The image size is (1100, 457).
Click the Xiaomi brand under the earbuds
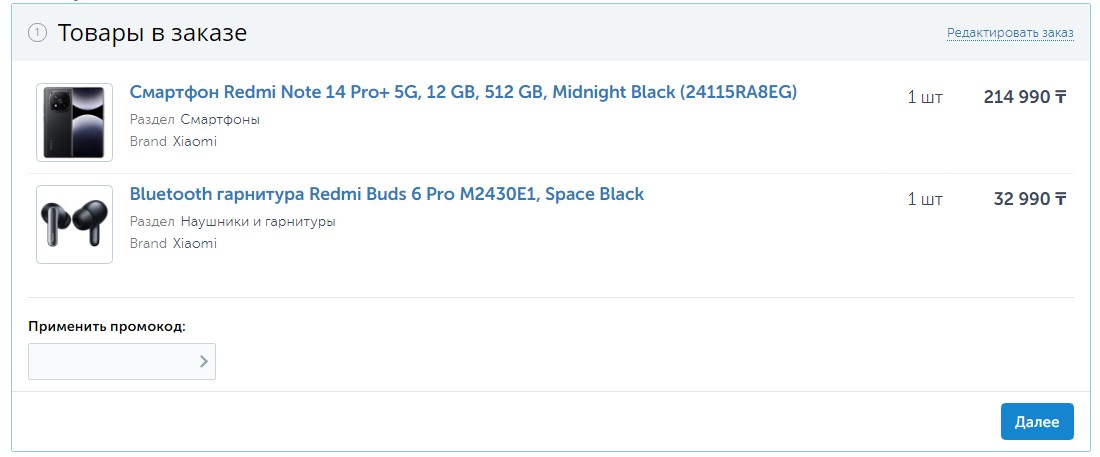point(194,243)
